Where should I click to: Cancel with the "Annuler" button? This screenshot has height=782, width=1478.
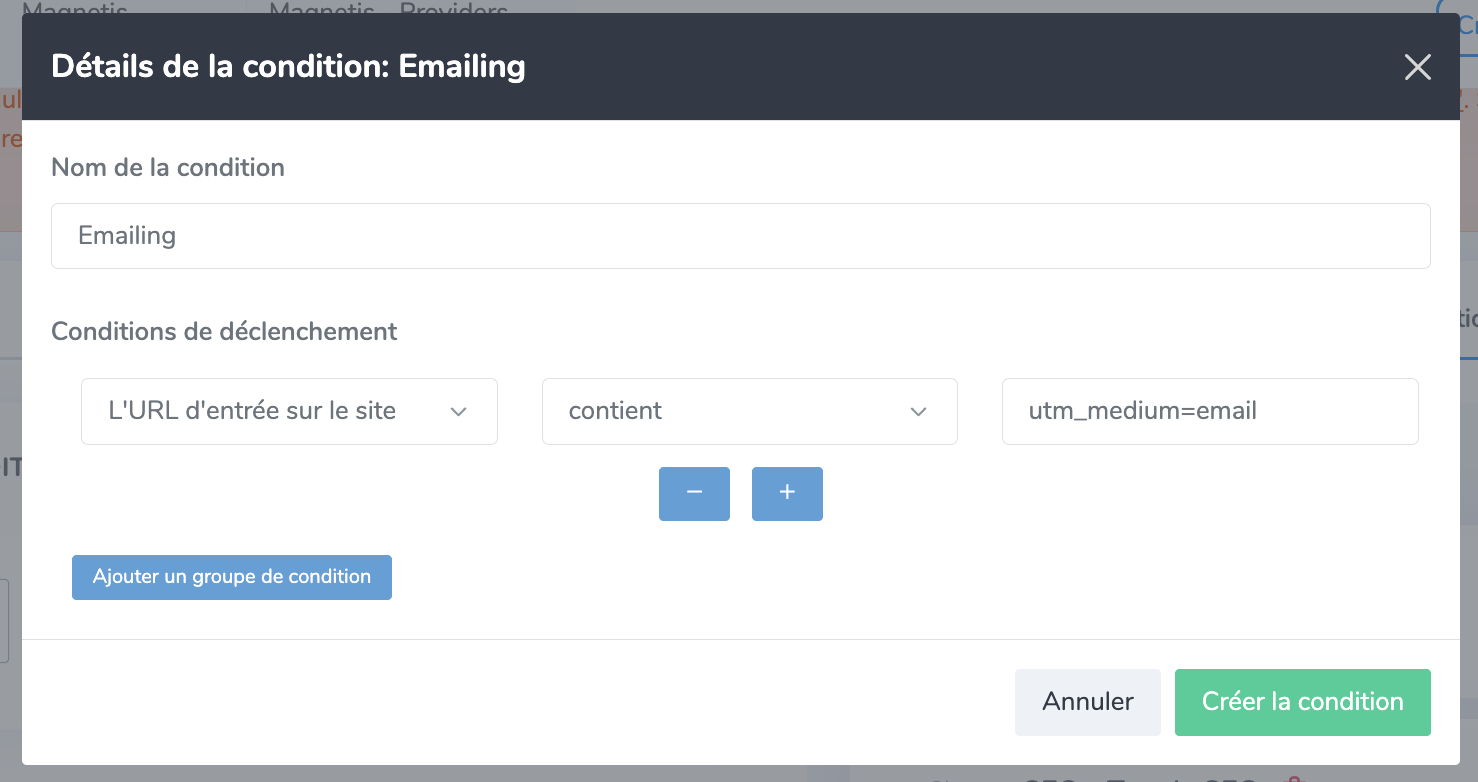pyautogui.click(x=1087, y=702)
